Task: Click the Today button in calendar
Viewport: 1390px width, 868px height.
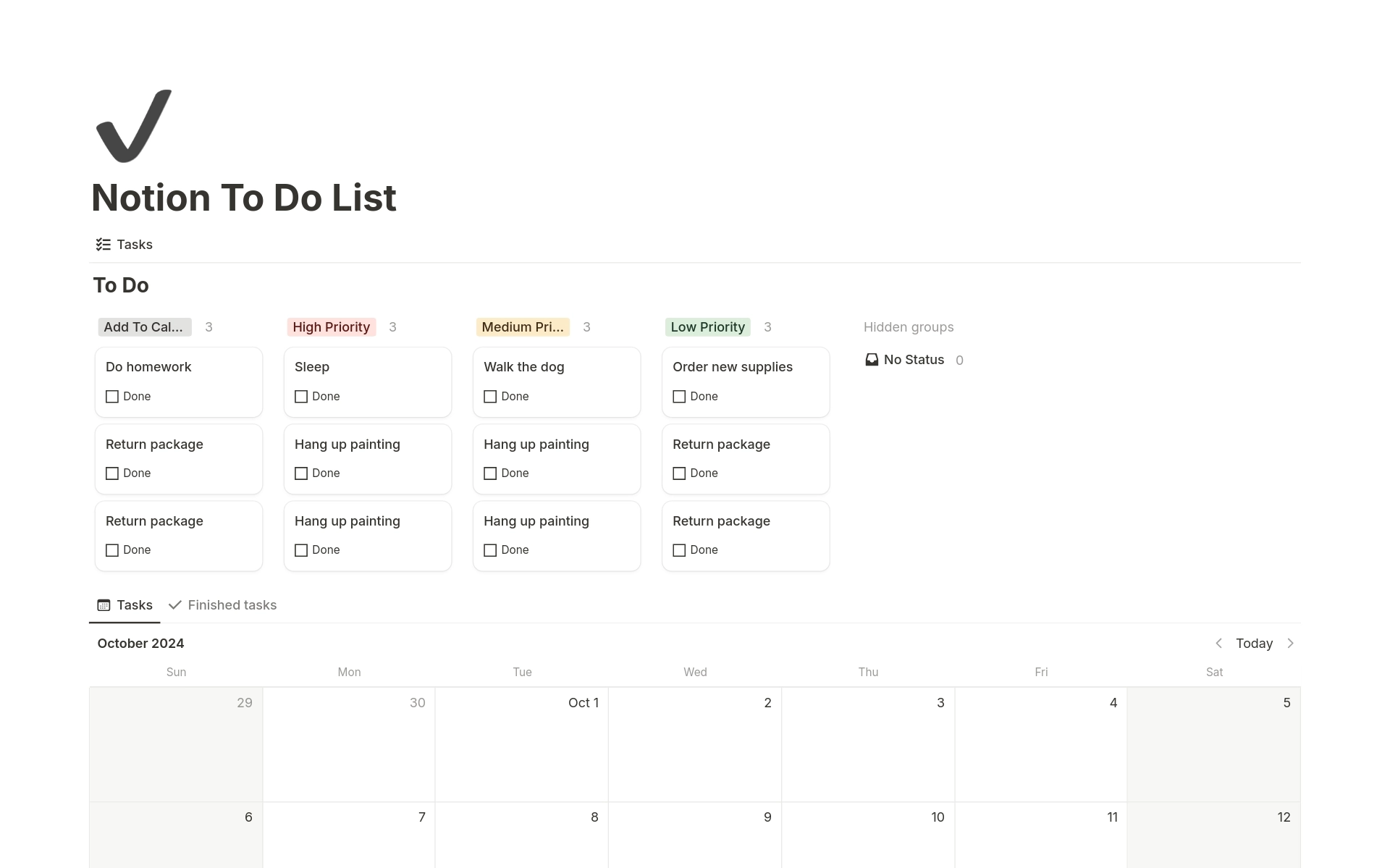Action: pyautogui.click(x=1254, y=643)
